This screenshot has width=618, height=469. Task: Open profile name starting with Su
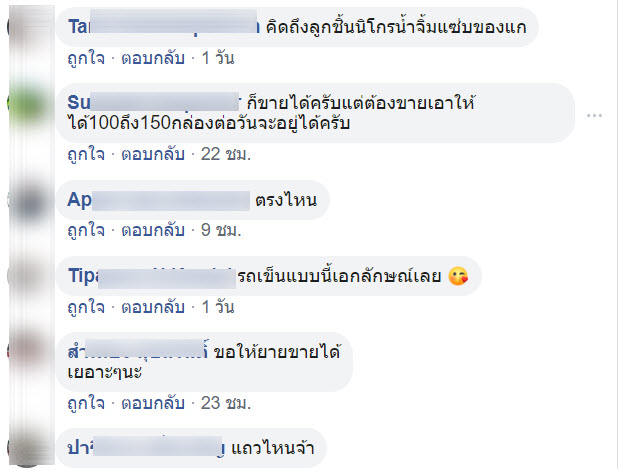click(x=153, y=102)
